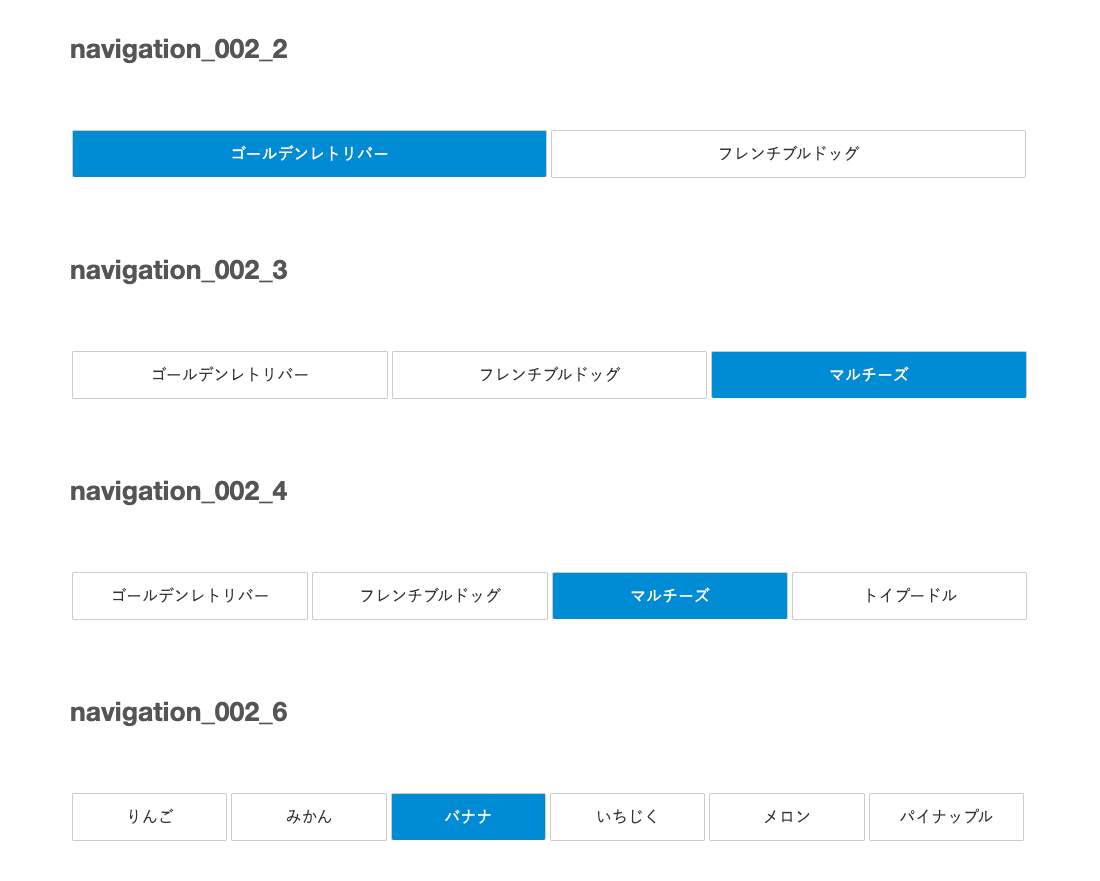Select ゴールデンレトリバー in navigation_002_2
The width and height of the screenshot is (1100, 881).
[x=309, y=154]
